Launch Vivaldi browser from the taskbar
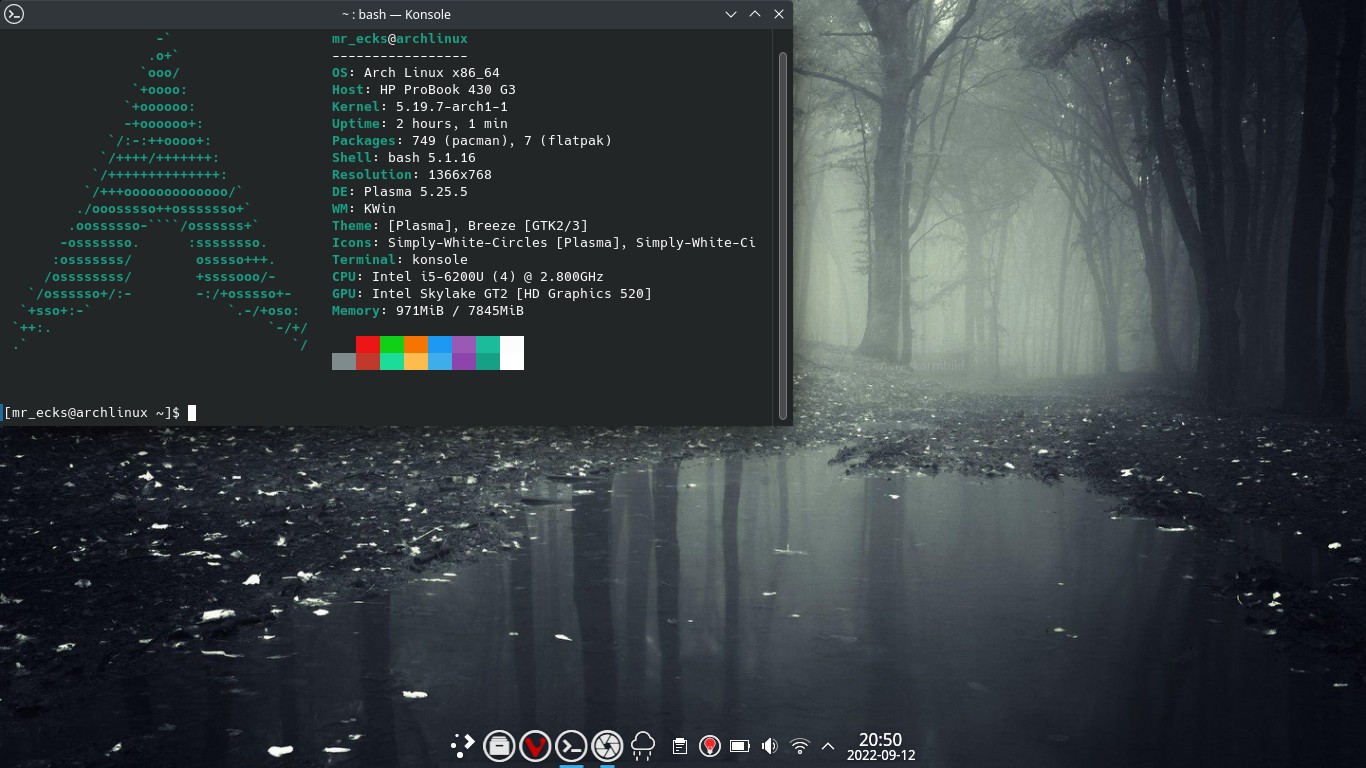Image resolution: width=1366 pixels, height=768 pixels. 535,745
